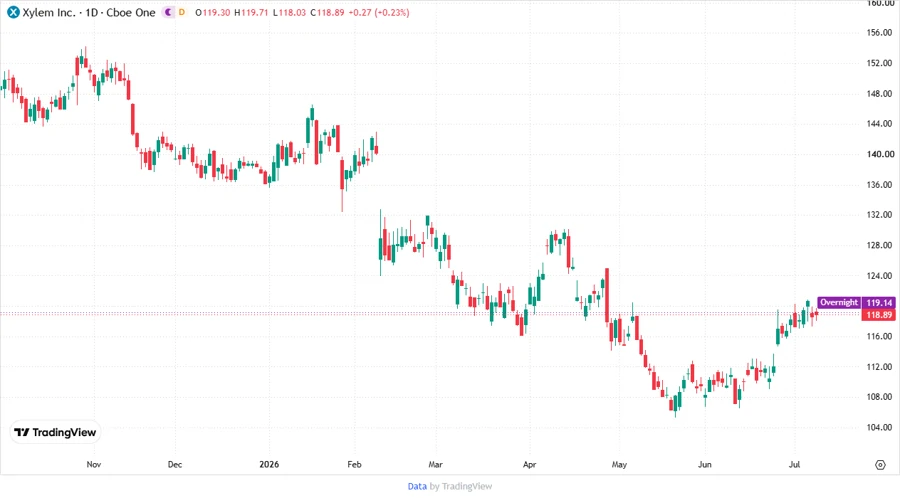Click the 144.00 price axis label
This screenshot has height=498, width=900.
880,123
